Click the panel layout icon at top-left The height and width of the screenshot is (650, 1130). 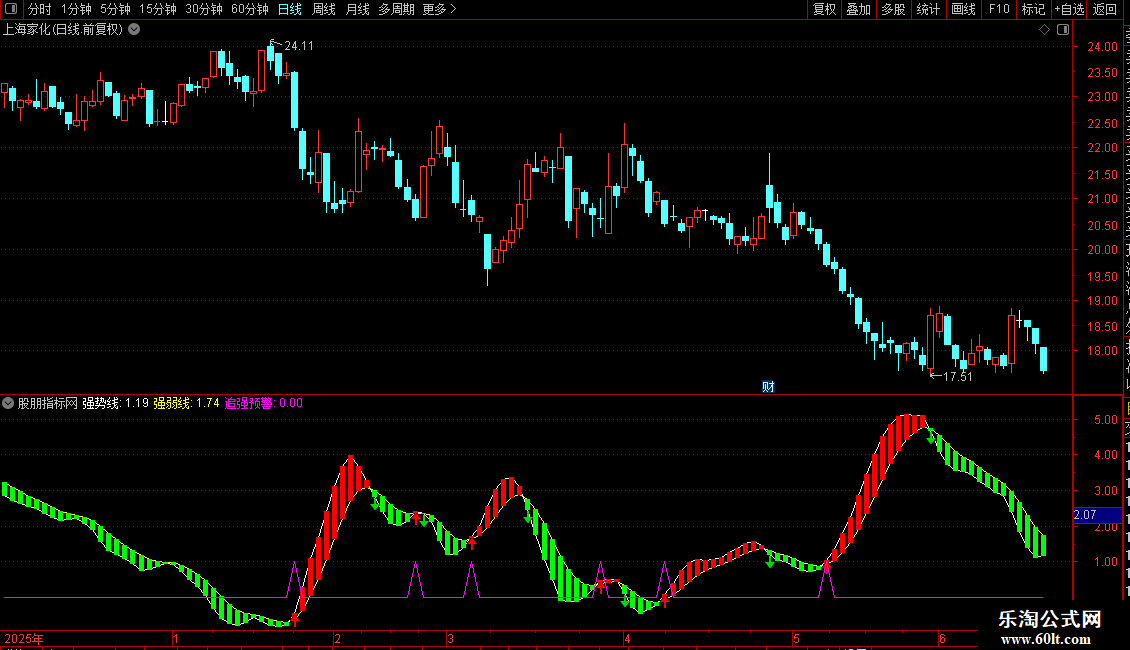[11, 9]
